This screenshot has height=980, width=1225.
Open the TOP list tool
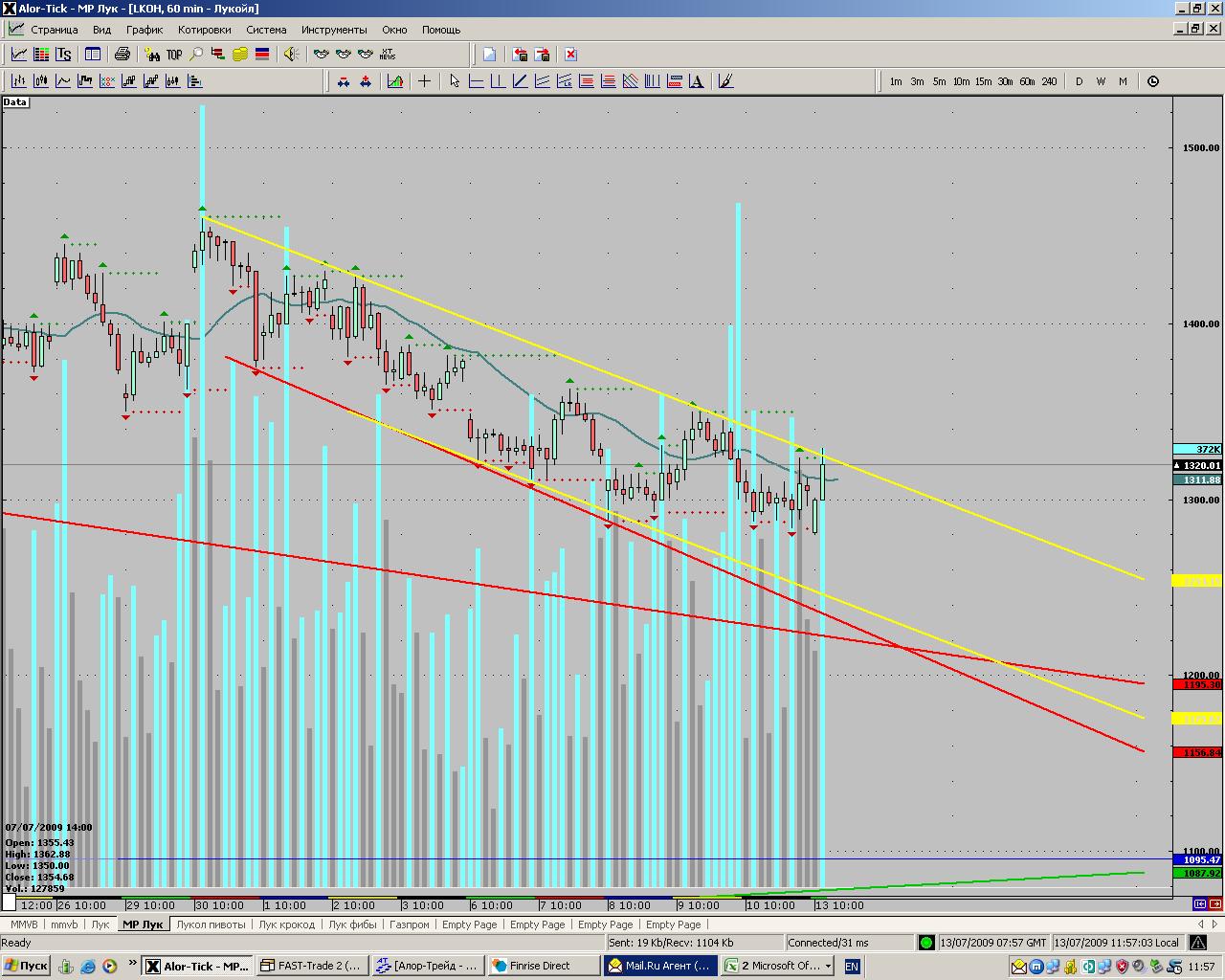(174, 55)
